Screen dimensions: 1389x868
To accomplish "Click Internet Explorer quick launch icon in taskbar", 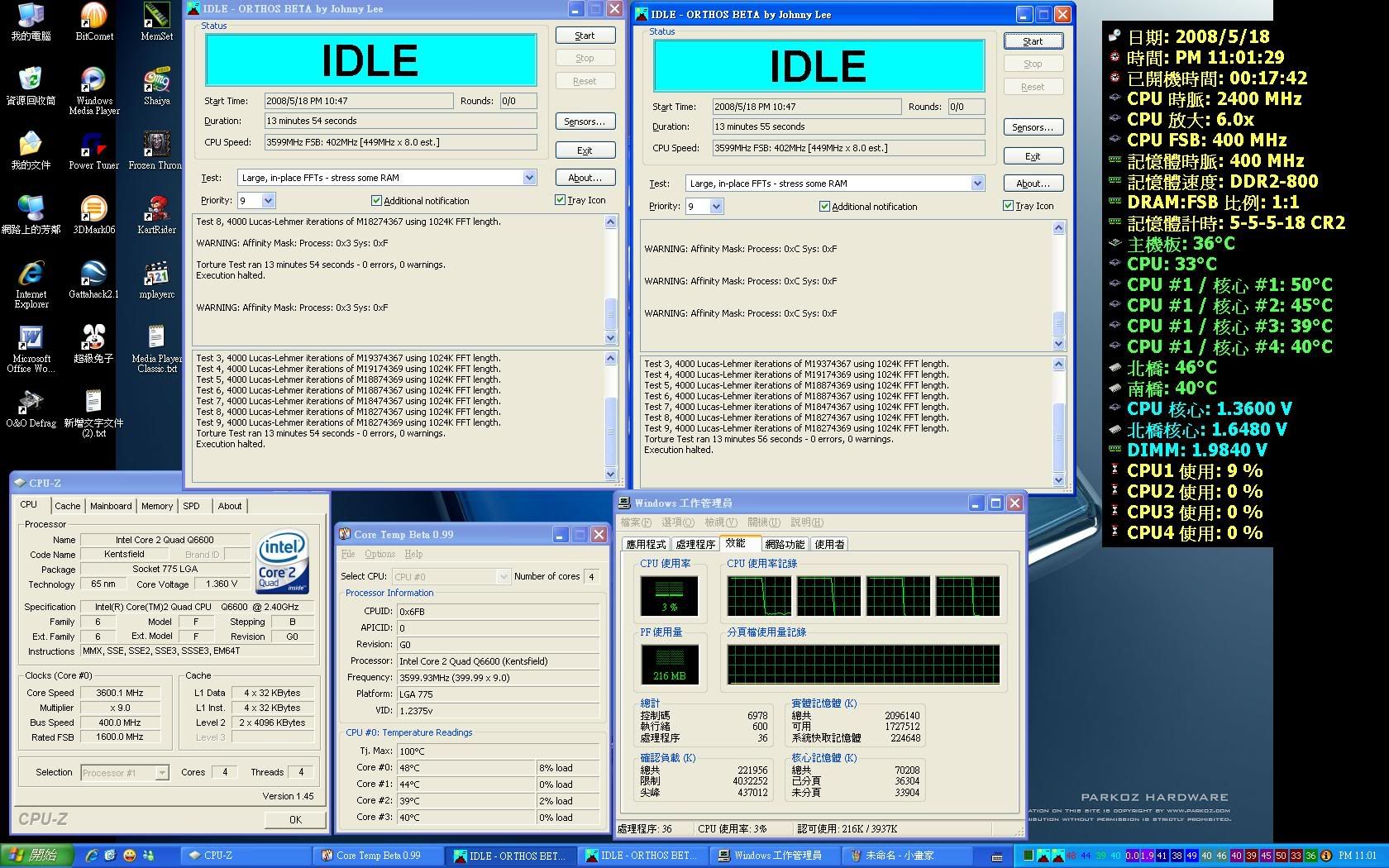I will coord(92,856).
